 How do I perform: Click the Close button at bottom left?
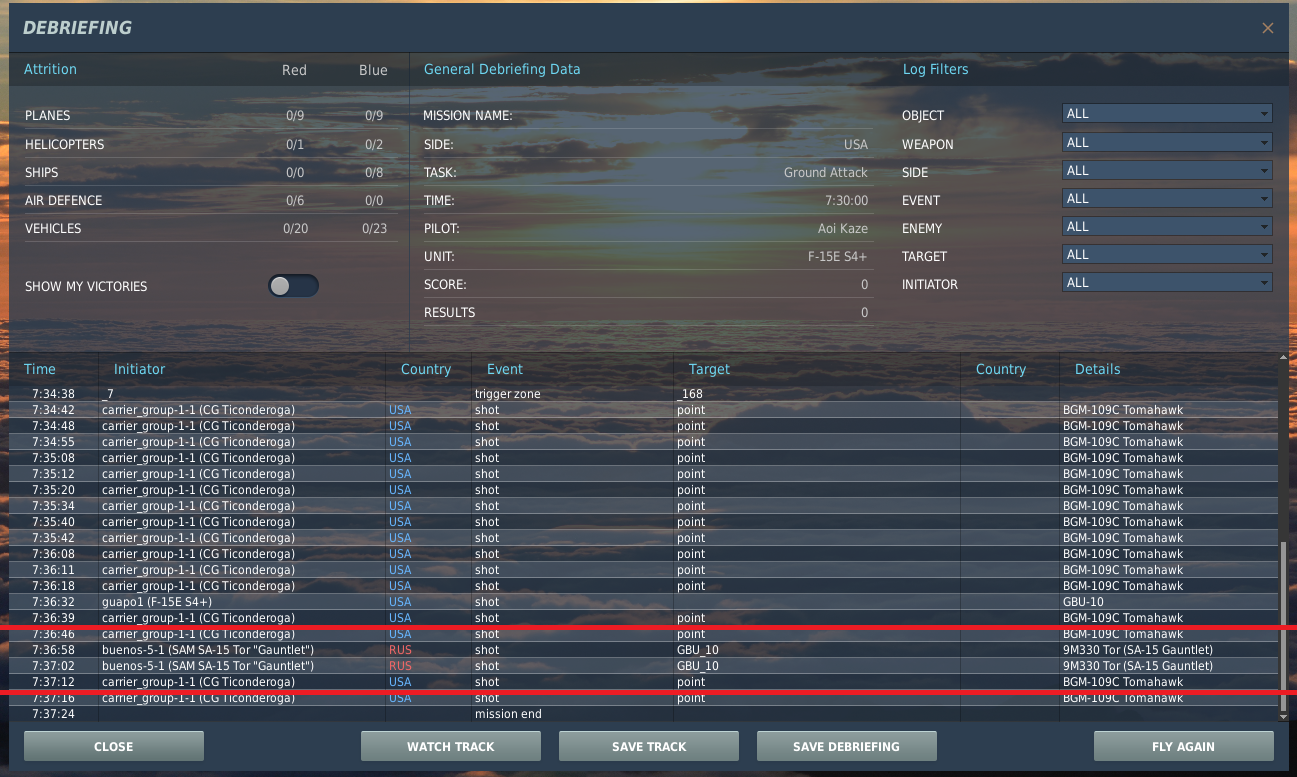tap(114, 746)
